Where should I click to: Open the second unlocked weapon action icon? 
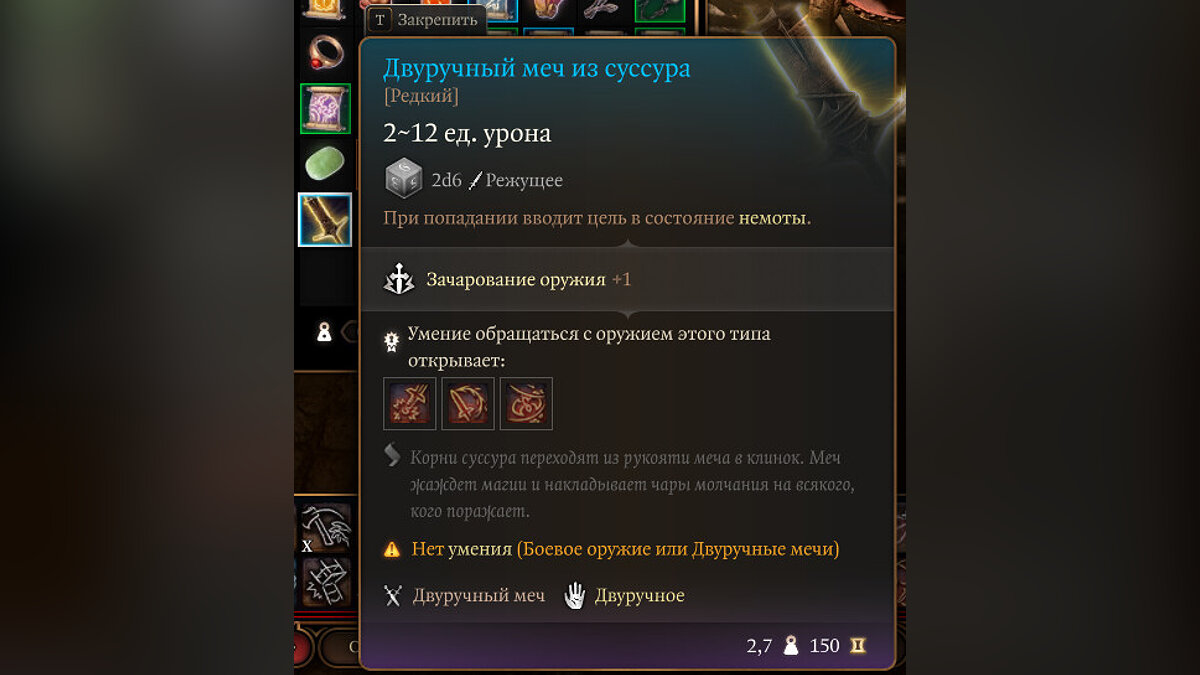click(x=468, y=404)
